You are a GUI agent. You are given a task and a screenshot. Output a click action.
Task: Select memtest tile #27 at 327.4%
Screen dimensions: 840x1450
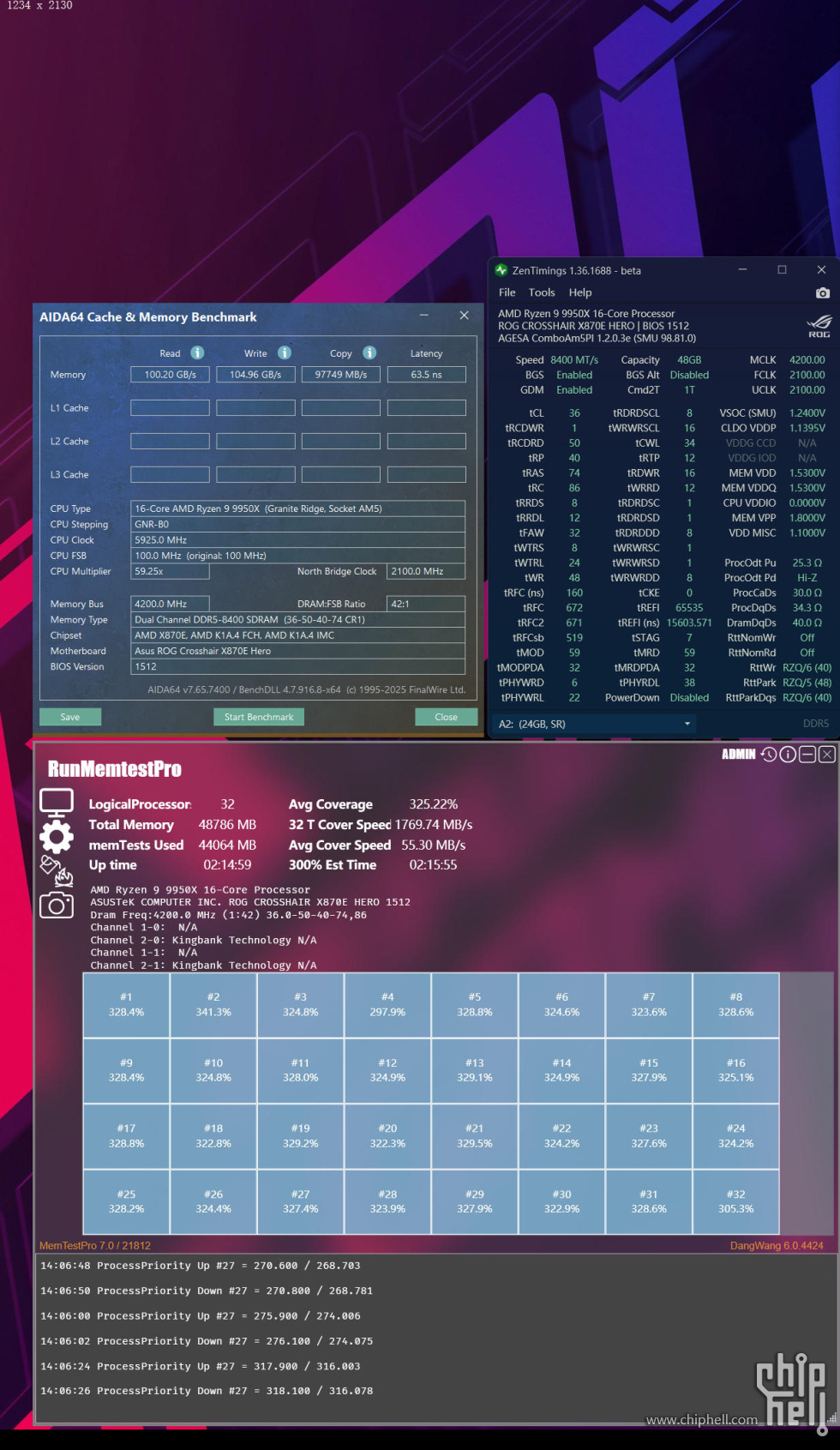[x=300, y=1201]
